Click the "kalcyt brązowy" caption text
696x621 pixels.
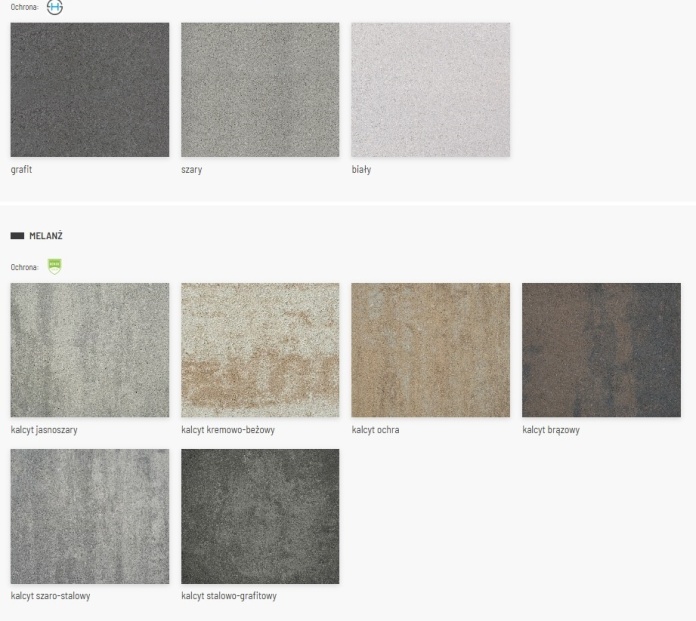(x=550, y=430)
